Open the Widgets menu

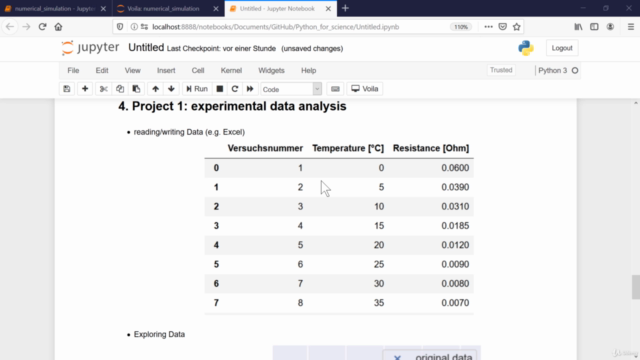271,71
